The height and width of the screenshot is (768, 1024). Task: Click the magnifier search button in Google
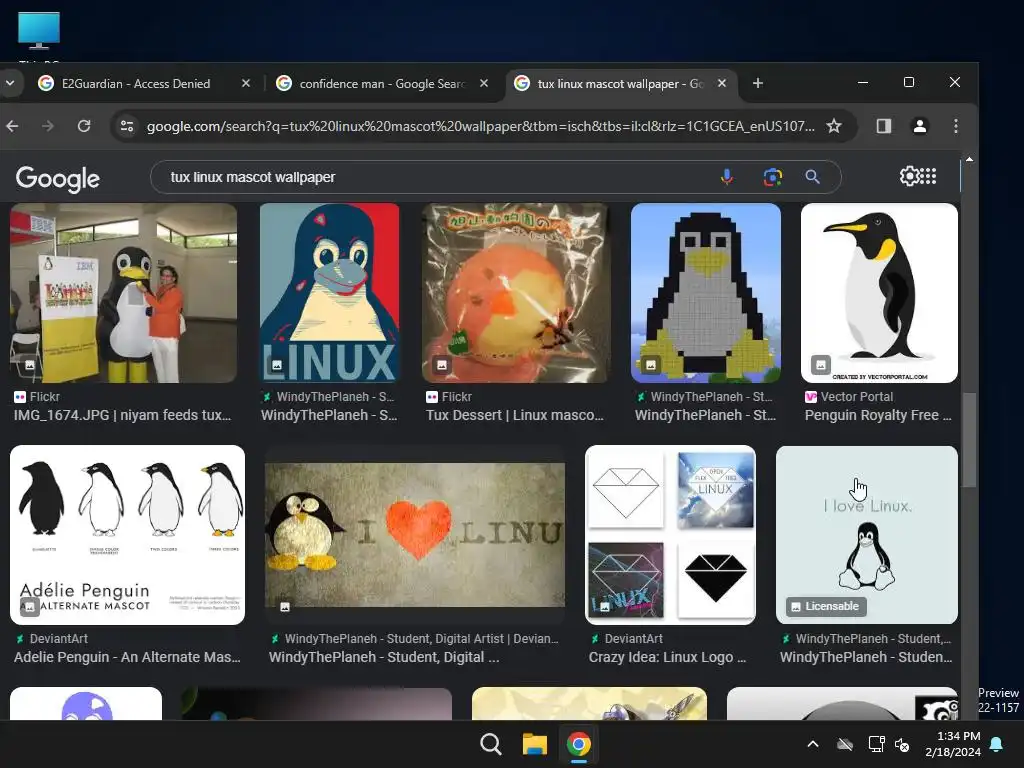[812, 177]
